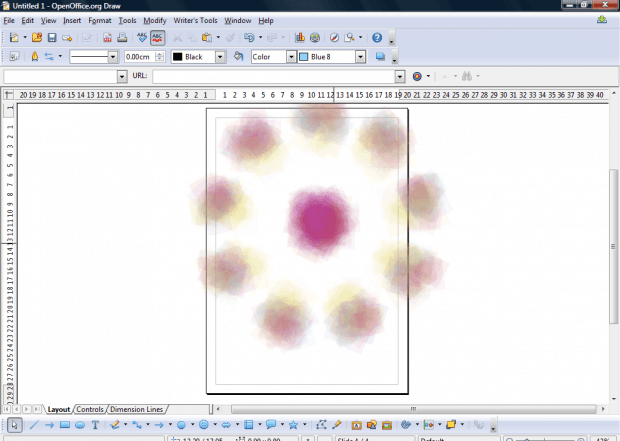Switch to the Dimension Lines tab
The image size is (620, 441).
[136, 409]
